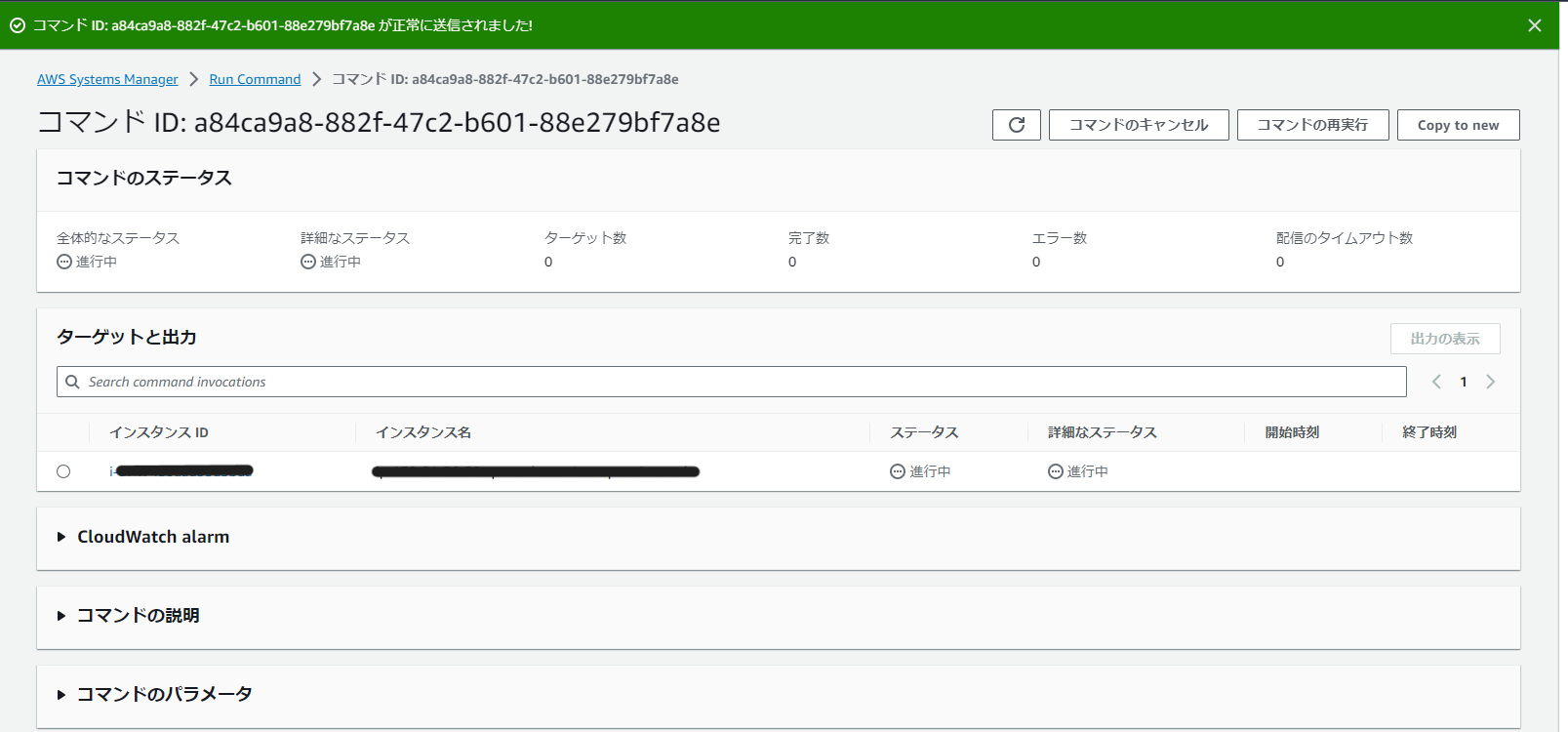The height and width of the screenshot is (732, 1568).
Task: Open AWS Systems Manager breadcrumb link
Action: point(107,79)
